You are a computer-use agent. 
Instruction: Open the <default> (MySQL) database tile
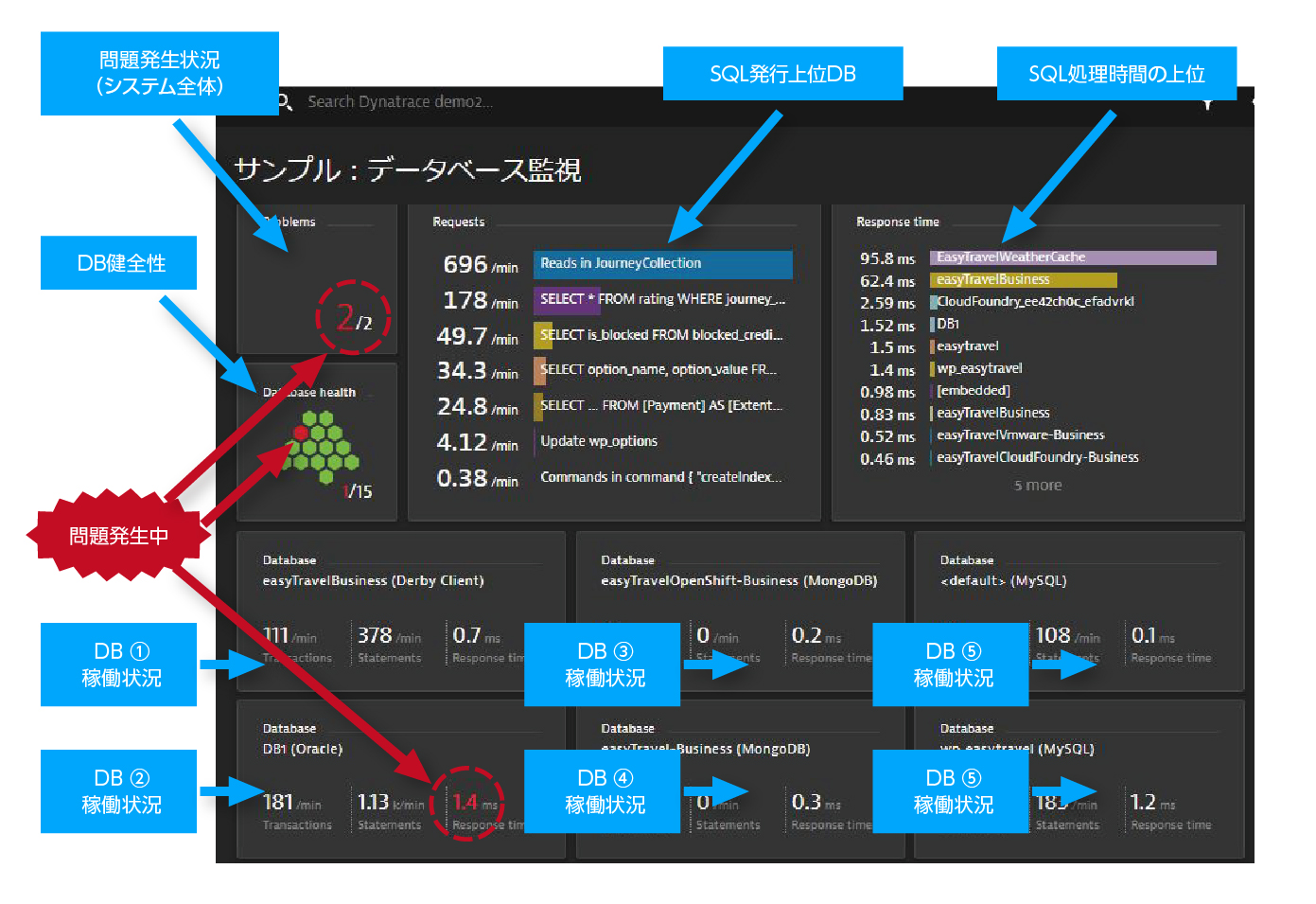click(x=1079, y=611)
